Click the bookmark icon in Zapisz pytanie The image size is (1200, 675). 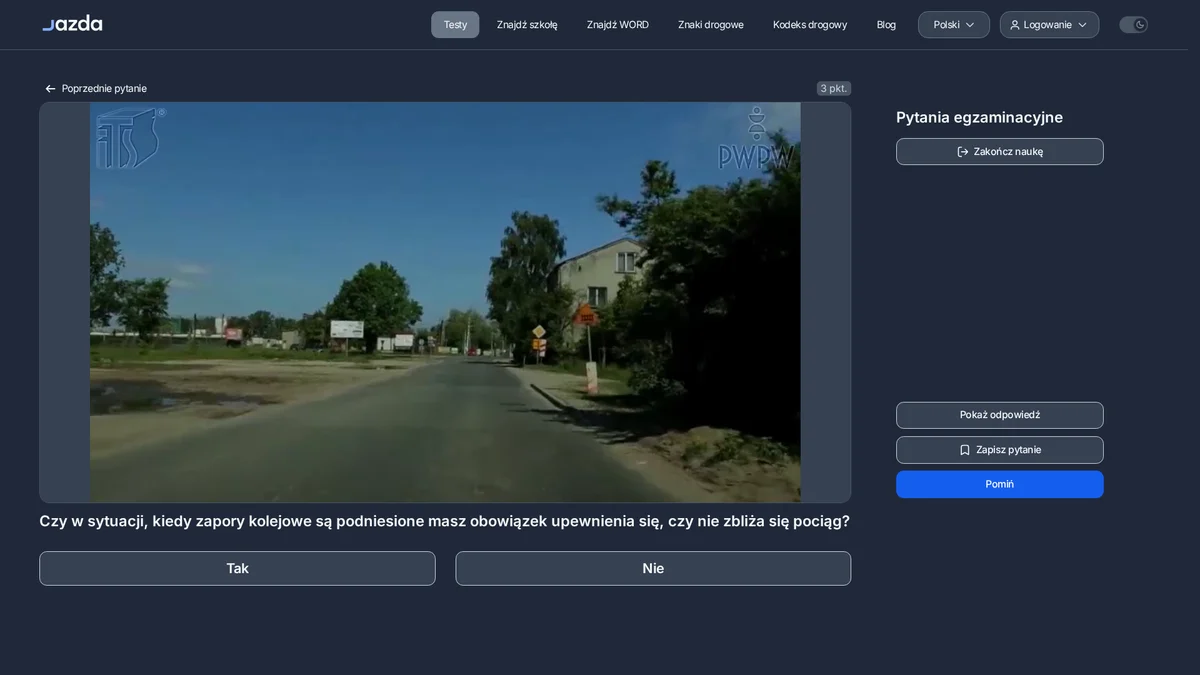coord(965,450)
